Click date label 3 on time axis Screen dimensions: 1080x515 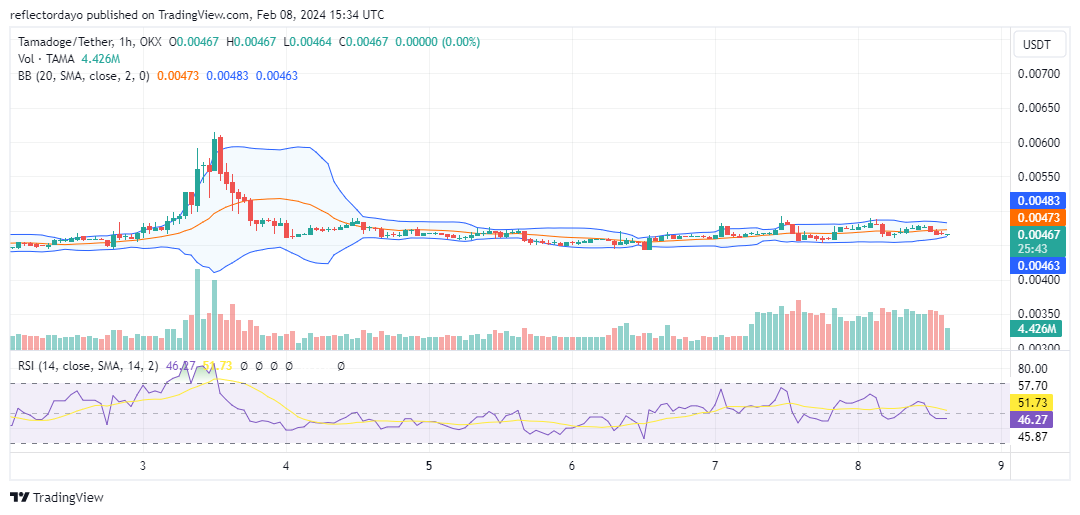143,465
